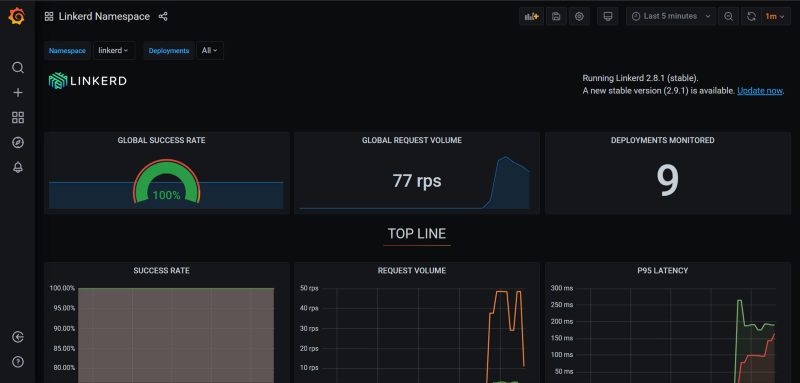The width and height of the screenshot is (800, 383).
Task: Add a panel with the chart-plus icon
Action: (531, 16)
